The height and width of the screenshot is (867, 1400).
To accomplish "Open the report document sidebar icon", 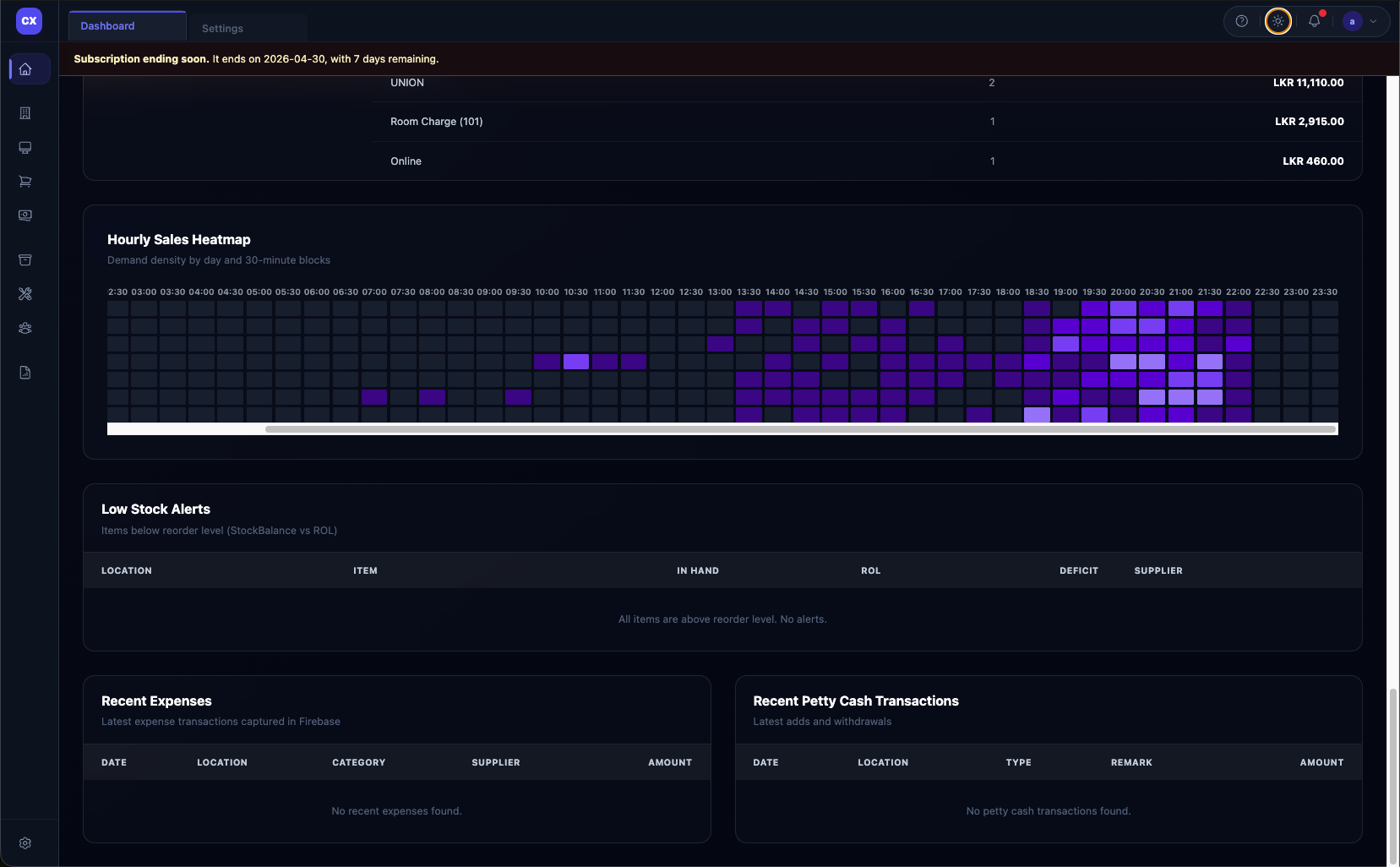I will [x=25, y=373].
